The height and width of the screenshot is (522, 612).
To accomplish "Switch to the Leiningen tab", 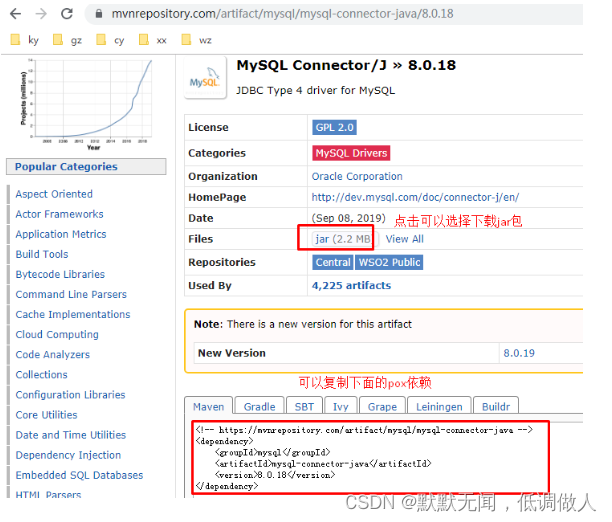I will pyautogui.click(x=439, y=406).
